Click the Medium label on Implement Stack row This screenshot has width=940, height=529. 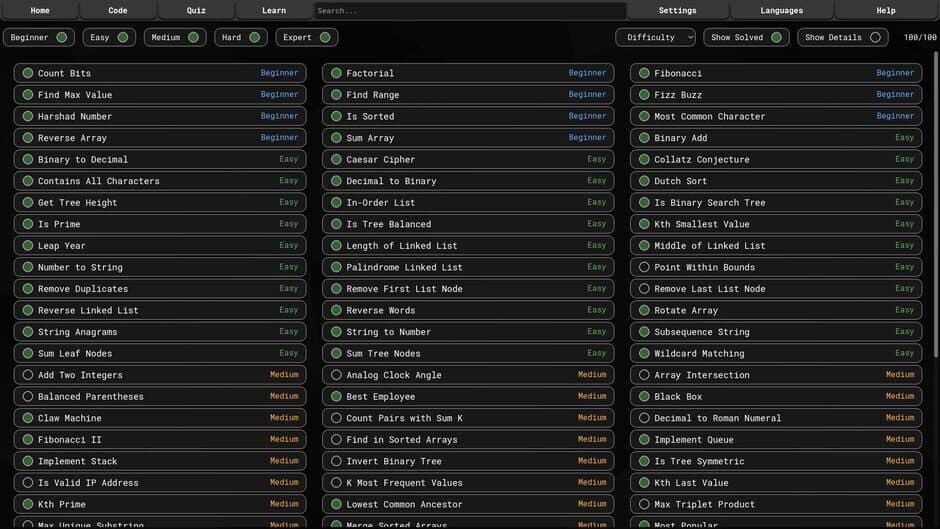click(x=284, y=461)
